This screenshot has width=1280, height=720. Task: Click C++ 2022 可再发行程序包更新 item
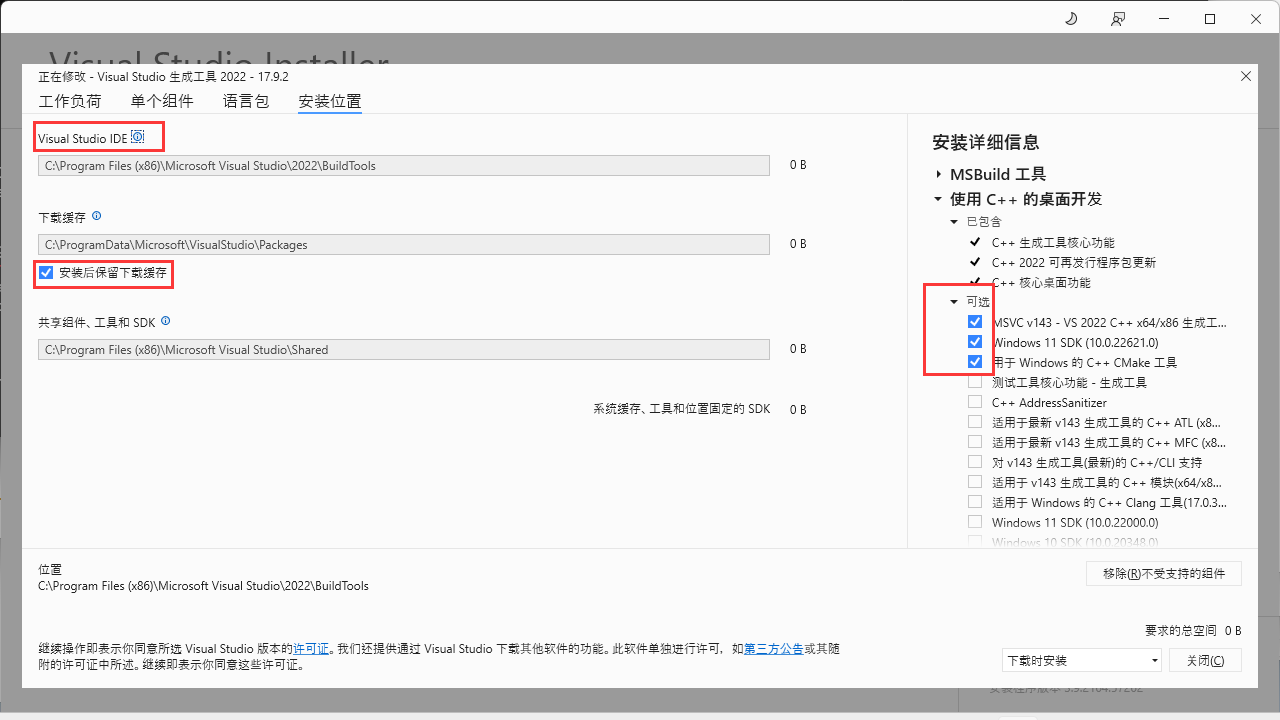point(1074,262)
